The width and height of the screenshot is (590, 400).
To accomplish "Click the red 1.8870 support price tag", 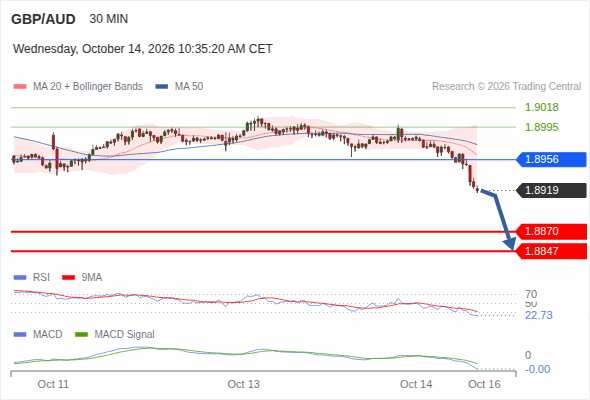I will point(551,231).
